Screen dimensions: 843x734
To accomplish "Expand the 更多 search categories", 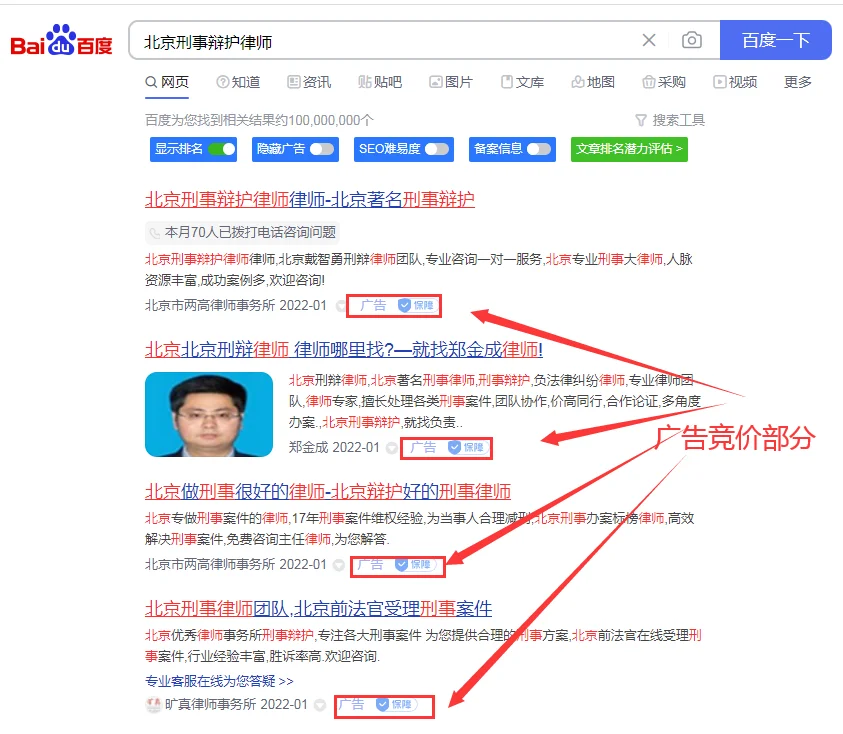I will point(797,82).
